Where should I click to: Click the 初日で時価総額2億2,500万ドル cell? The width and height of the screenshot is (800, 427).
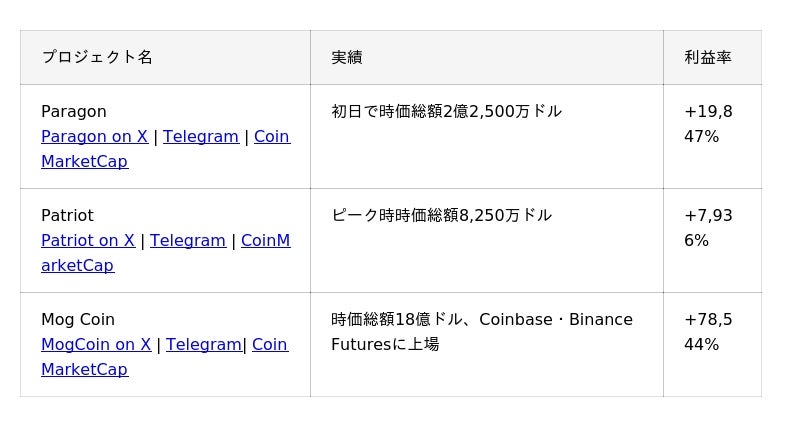pos(487,137)
